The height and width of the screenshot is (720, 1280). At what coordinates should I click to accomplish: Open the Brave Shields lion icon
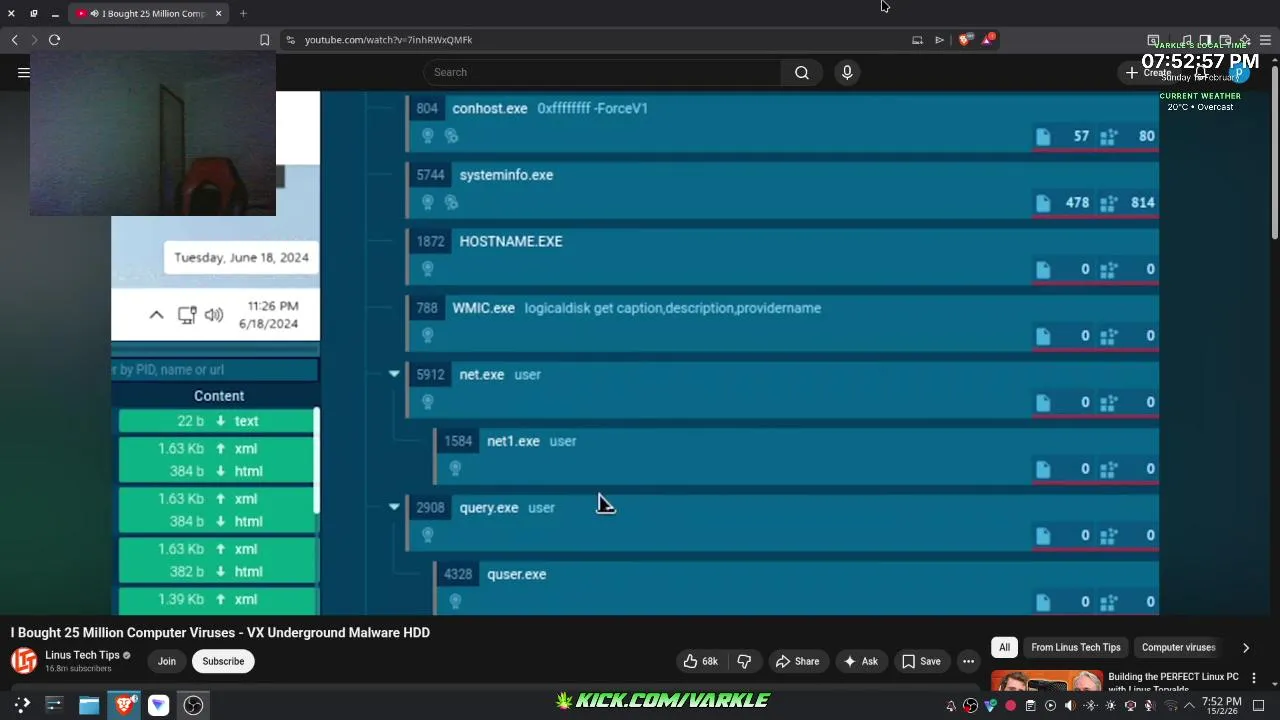(964, 40)
